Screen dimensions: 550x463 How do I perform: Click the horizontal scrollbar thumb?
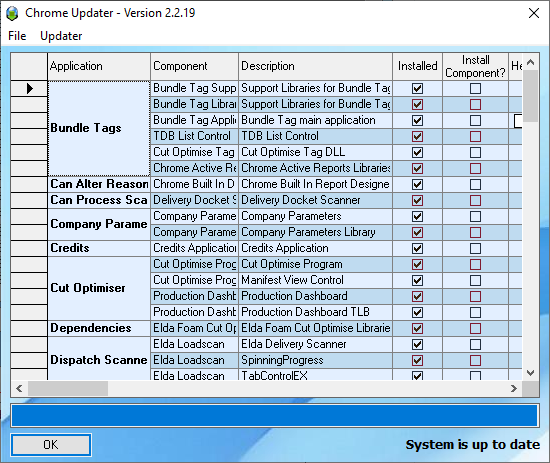point(68,388)
